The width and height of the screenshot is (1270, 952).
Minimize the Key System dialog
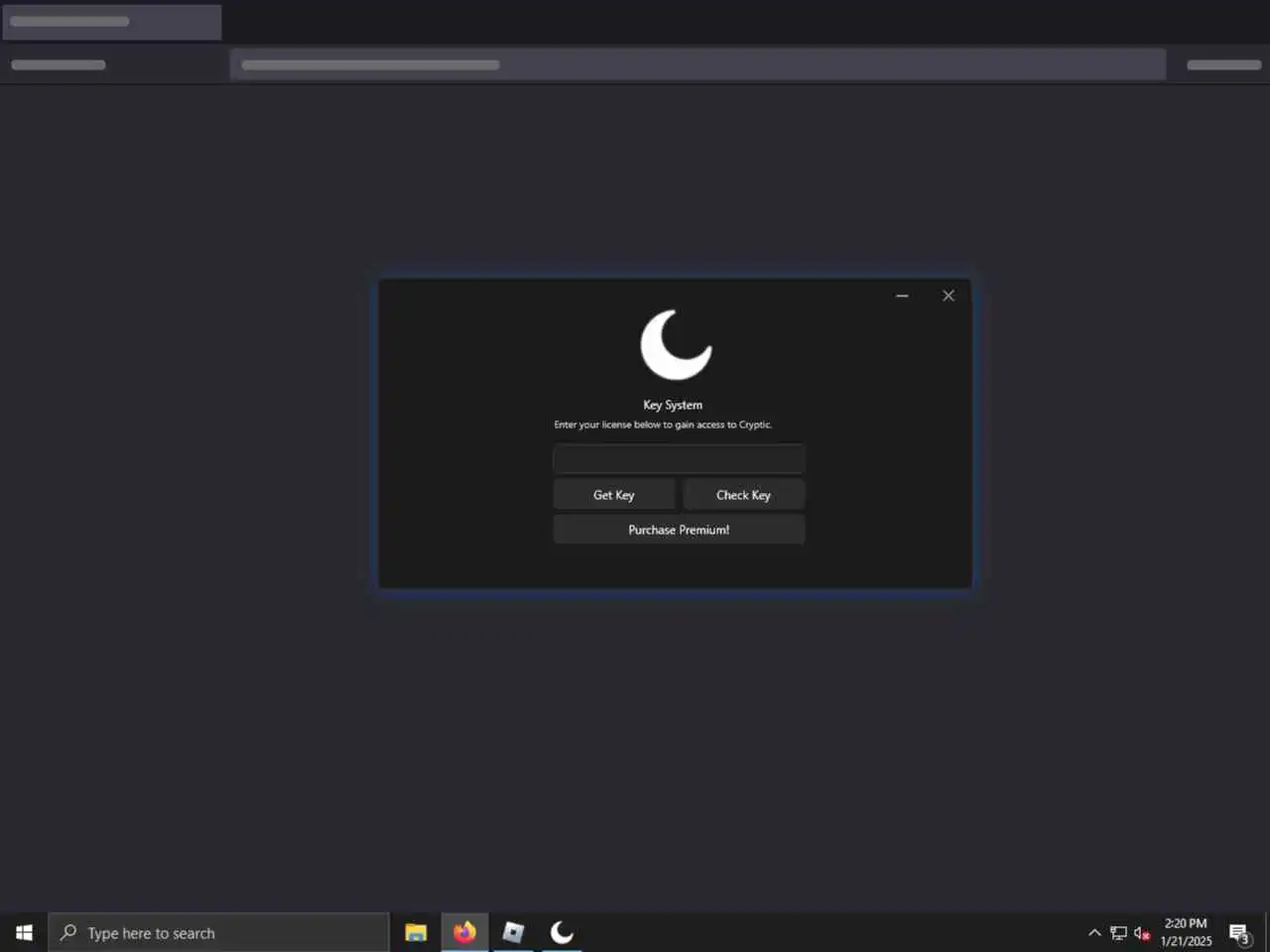(x=902, y=296)
